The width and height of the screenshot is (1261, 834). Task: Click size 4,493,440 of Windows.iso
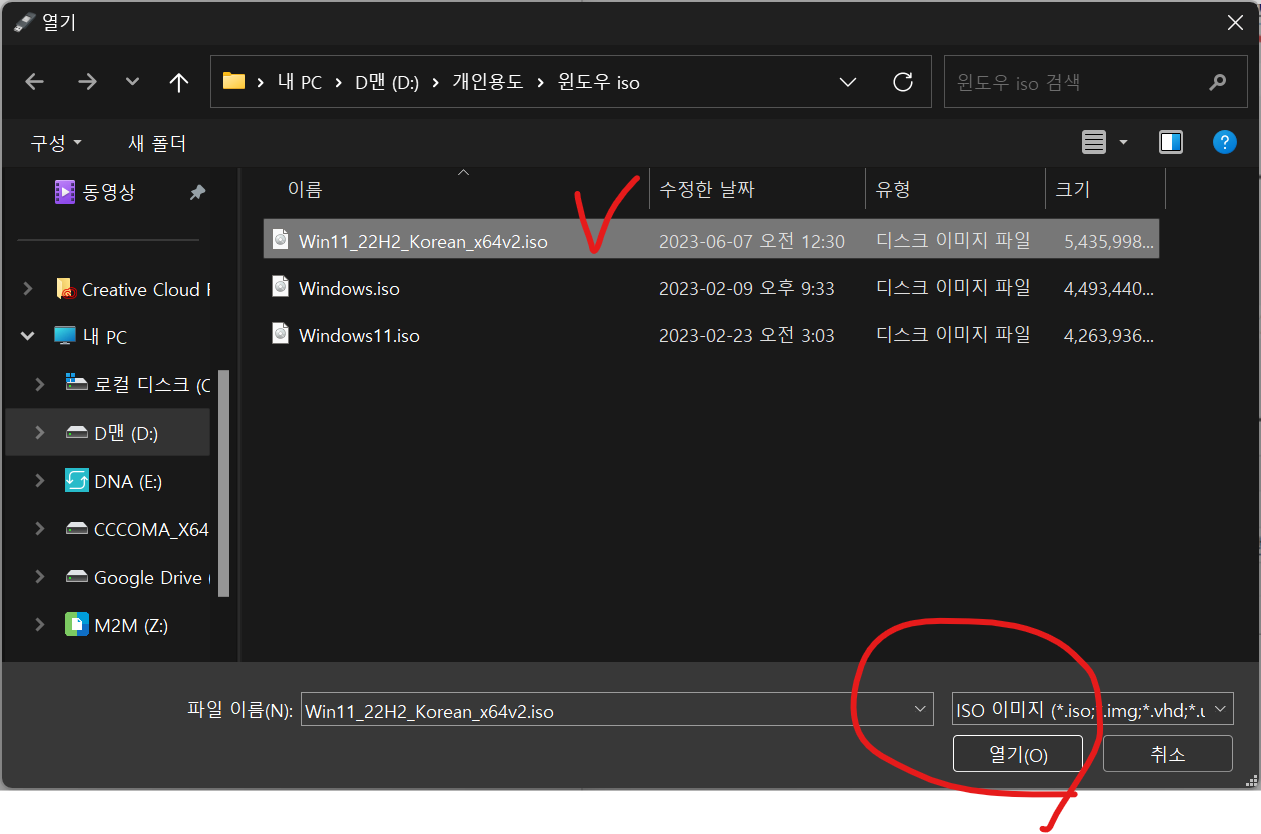click(x=1109, y=289)
